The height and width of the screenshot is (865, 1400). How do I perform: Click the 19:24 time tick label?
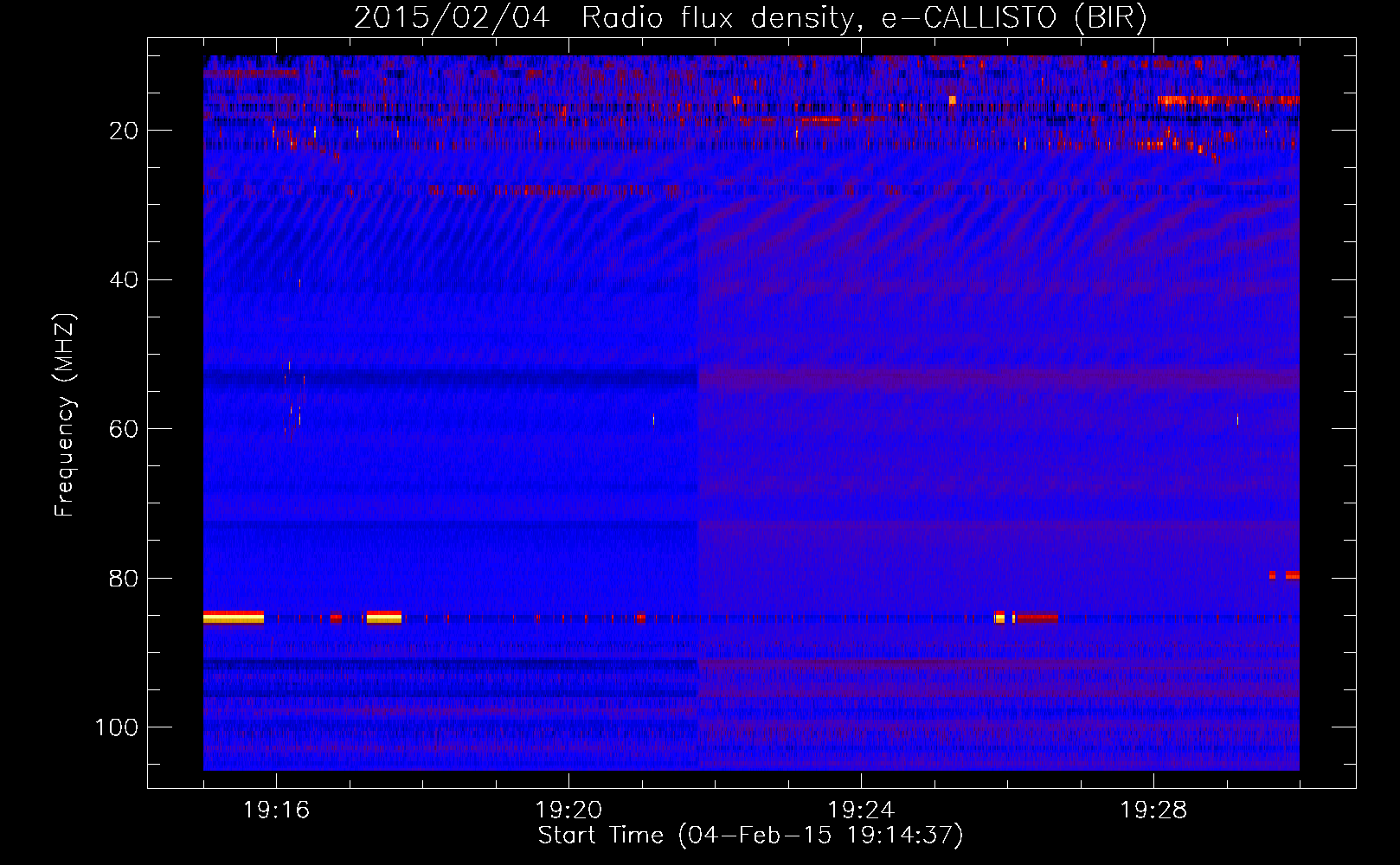(861, 811)
